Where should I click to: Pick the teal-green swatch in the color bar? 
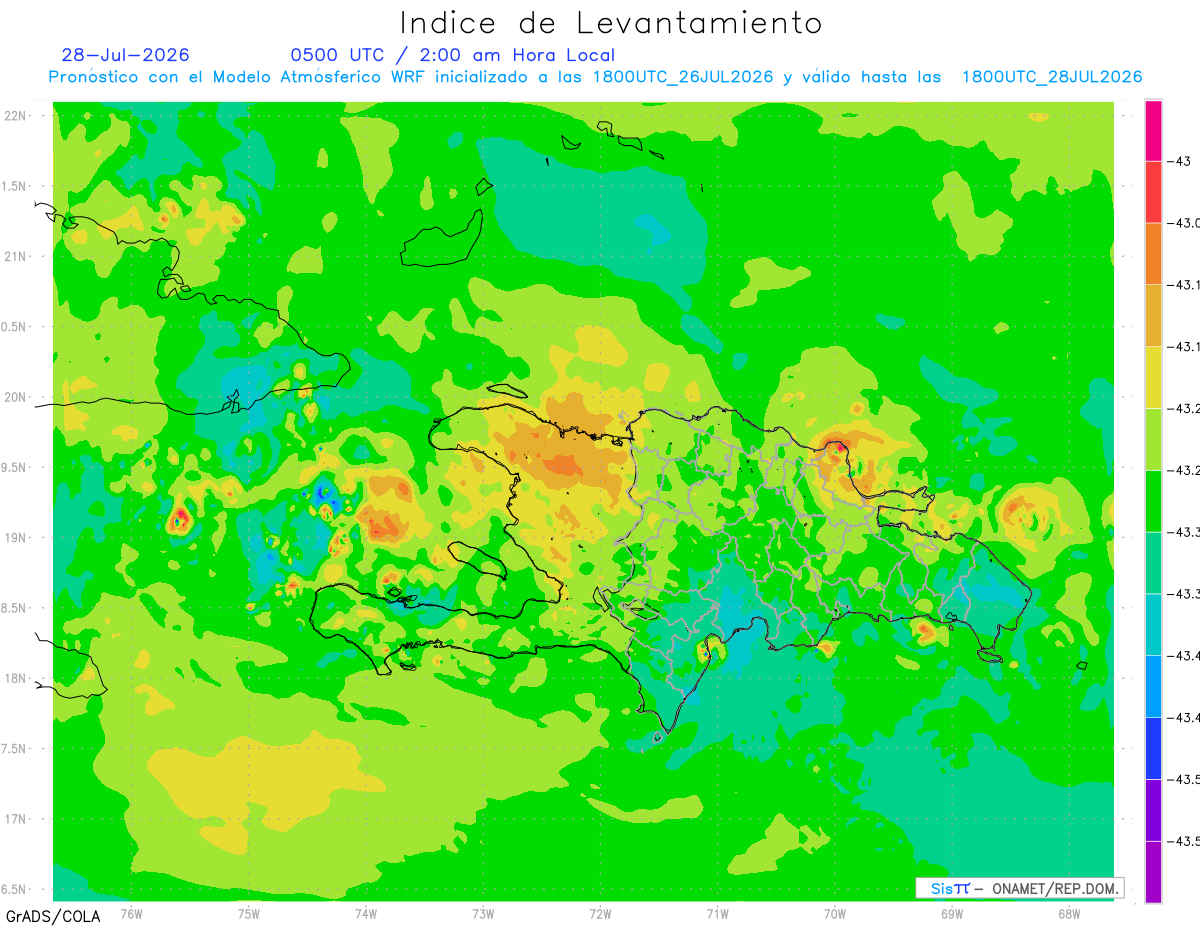click(x=1153, y=564)
